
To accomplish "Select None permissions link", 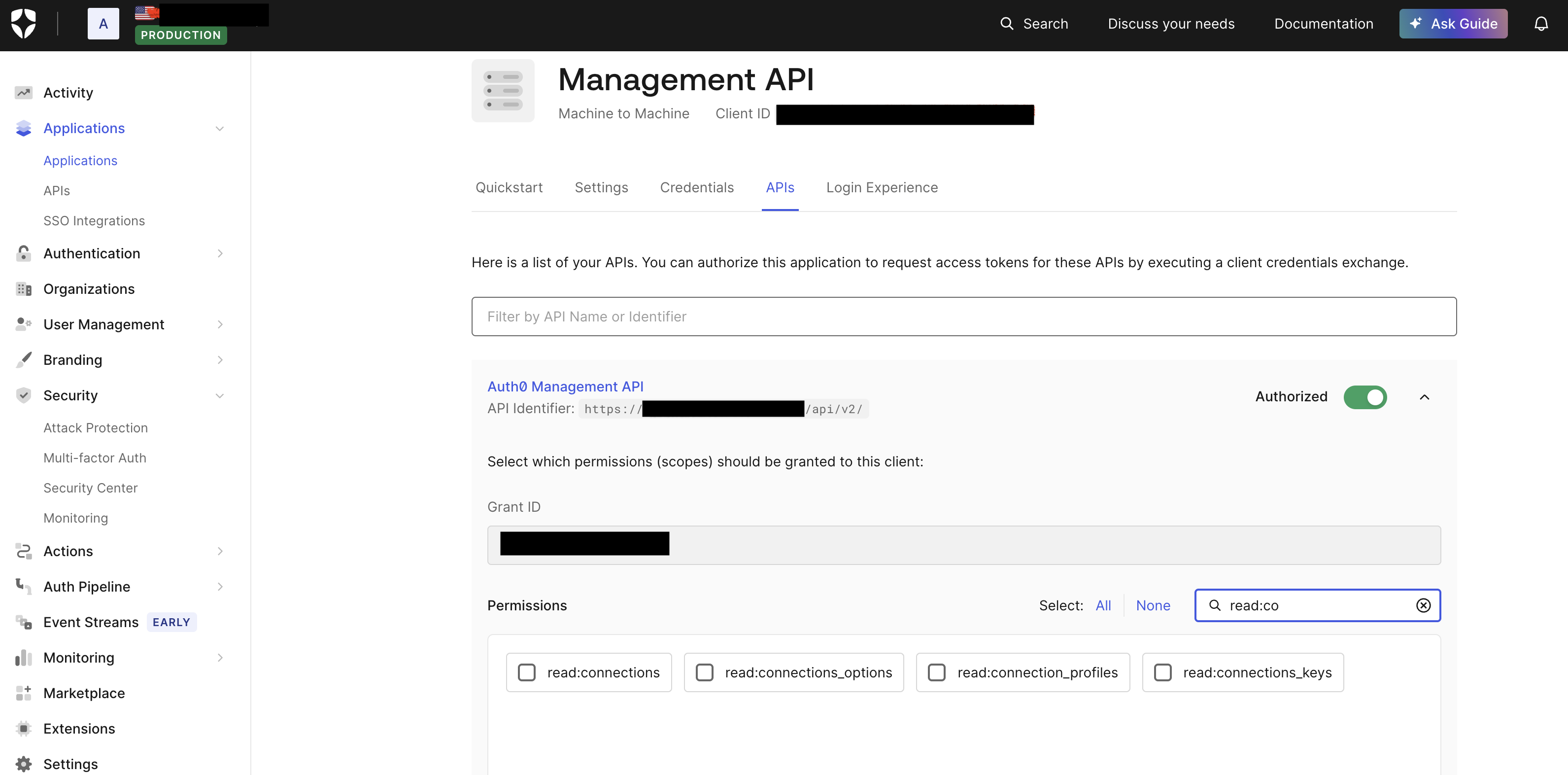I will click(x=1153, y=605).
